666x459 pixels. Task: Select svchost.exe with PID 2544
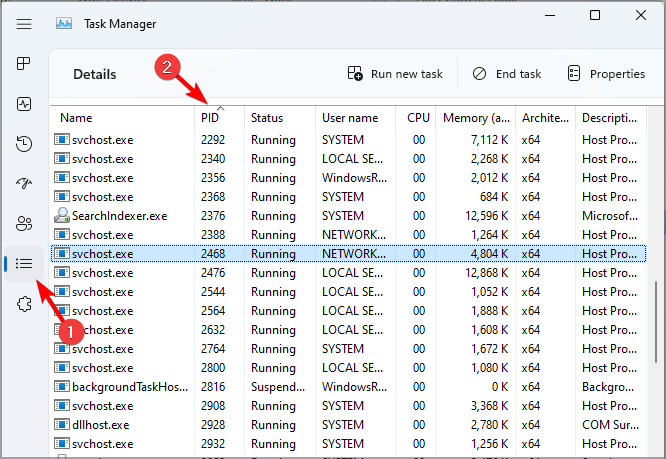click(348, 292)
